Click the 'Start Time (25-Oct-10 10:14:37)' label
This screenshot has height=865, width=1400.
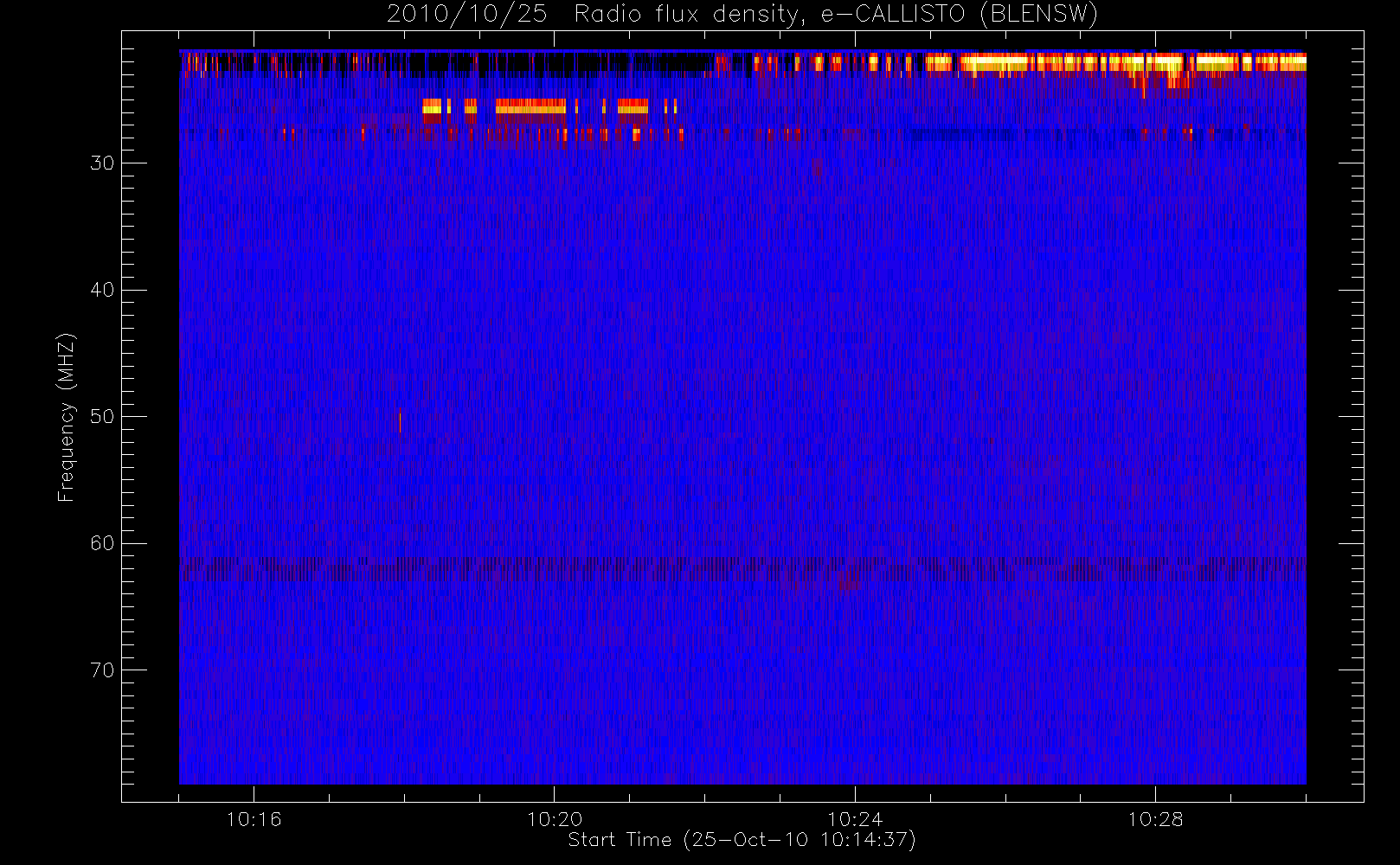pos(742,840)
